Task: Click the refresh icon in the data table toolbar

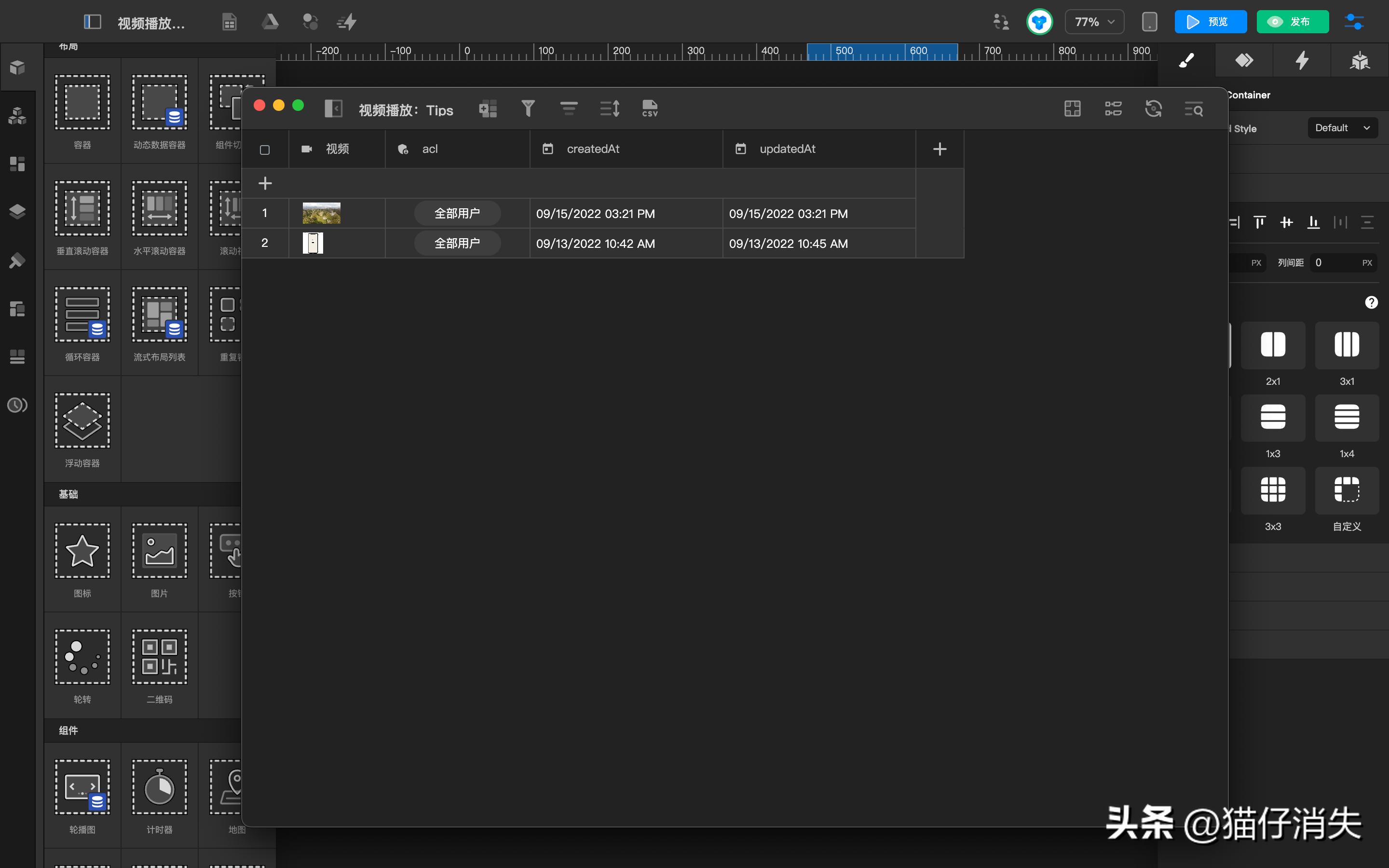Action: point(1153,108)
